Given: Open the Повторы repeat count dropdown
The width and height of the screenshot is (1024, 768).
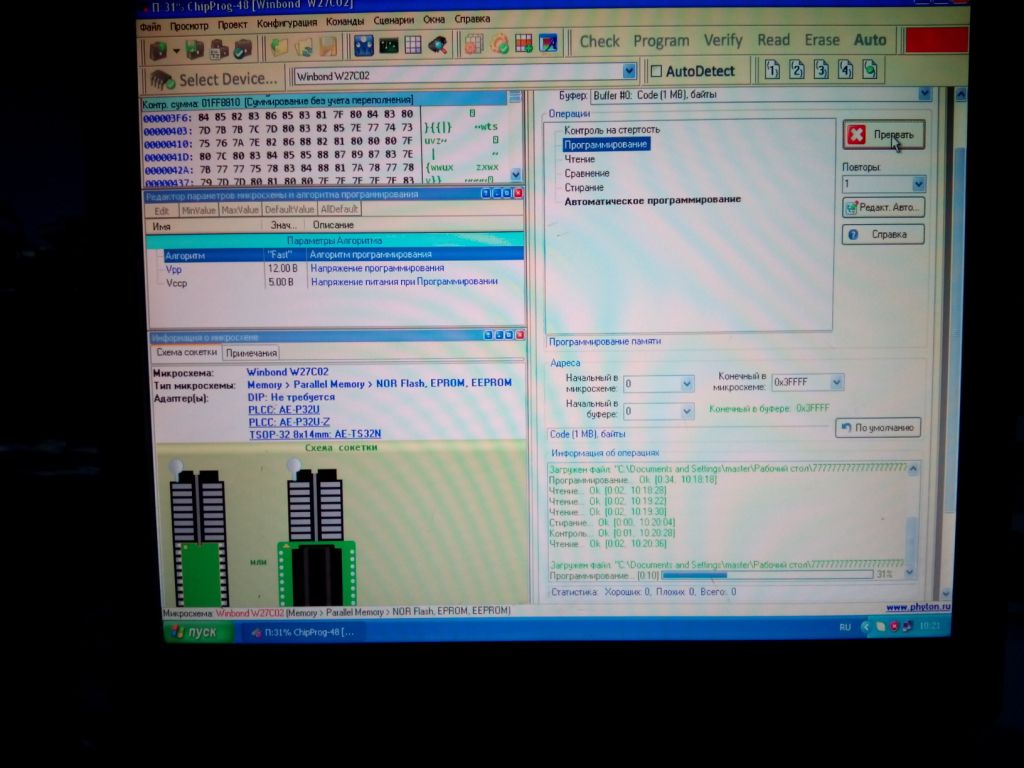Looking at the screenshot, I should point(918,184).
